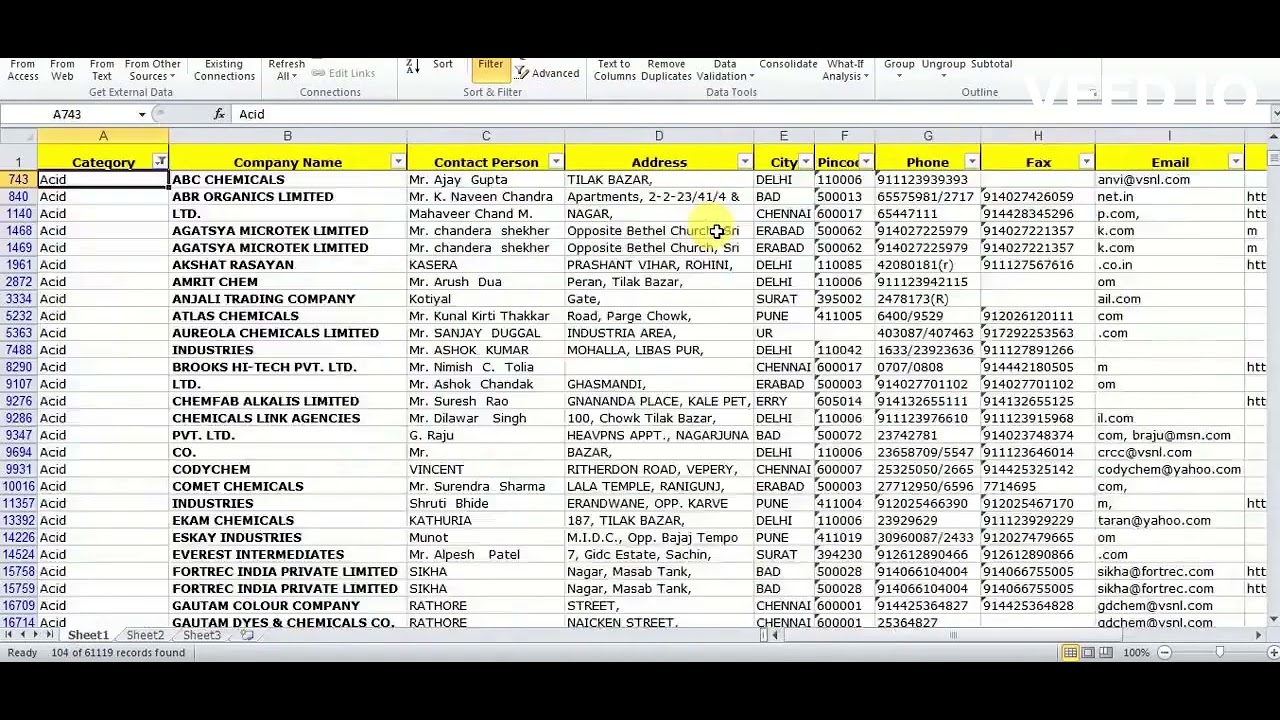Viewport: 1280px width, 720px height.
Task: Switch to Page Layout view icon
Action: tap(1088, 653)
